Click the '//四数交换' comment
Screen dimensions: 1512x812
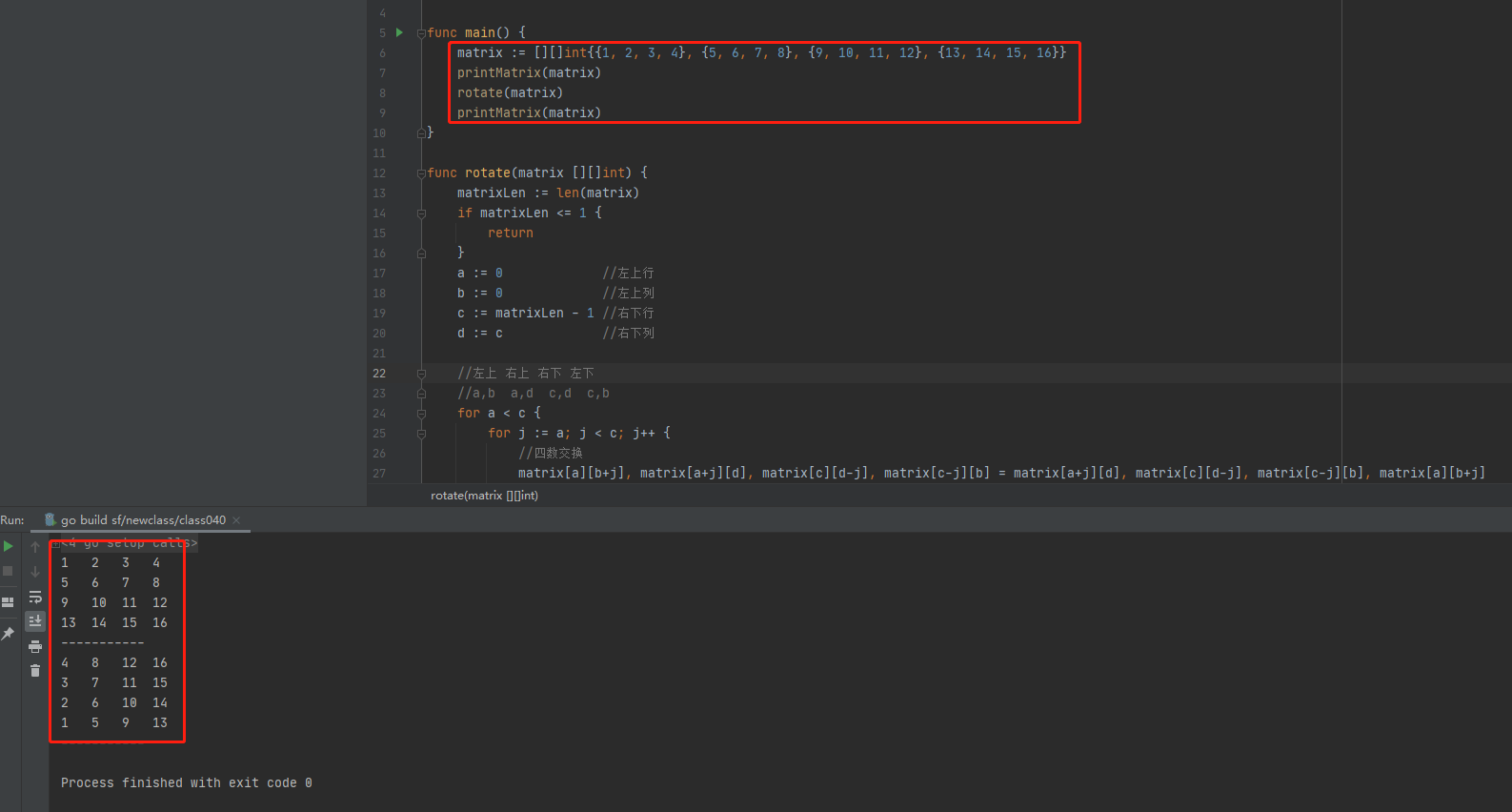(x=551, y=454)
